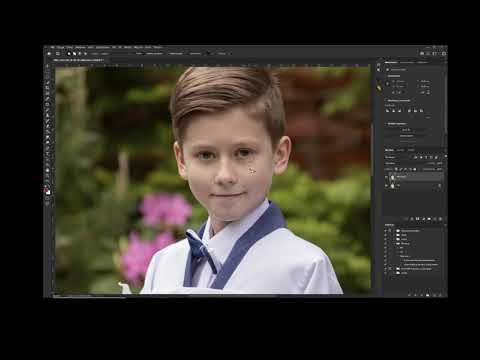This screenshot has width=480, height=360.
Task: Select the Zoom tool
Action: tap(48, 175)
